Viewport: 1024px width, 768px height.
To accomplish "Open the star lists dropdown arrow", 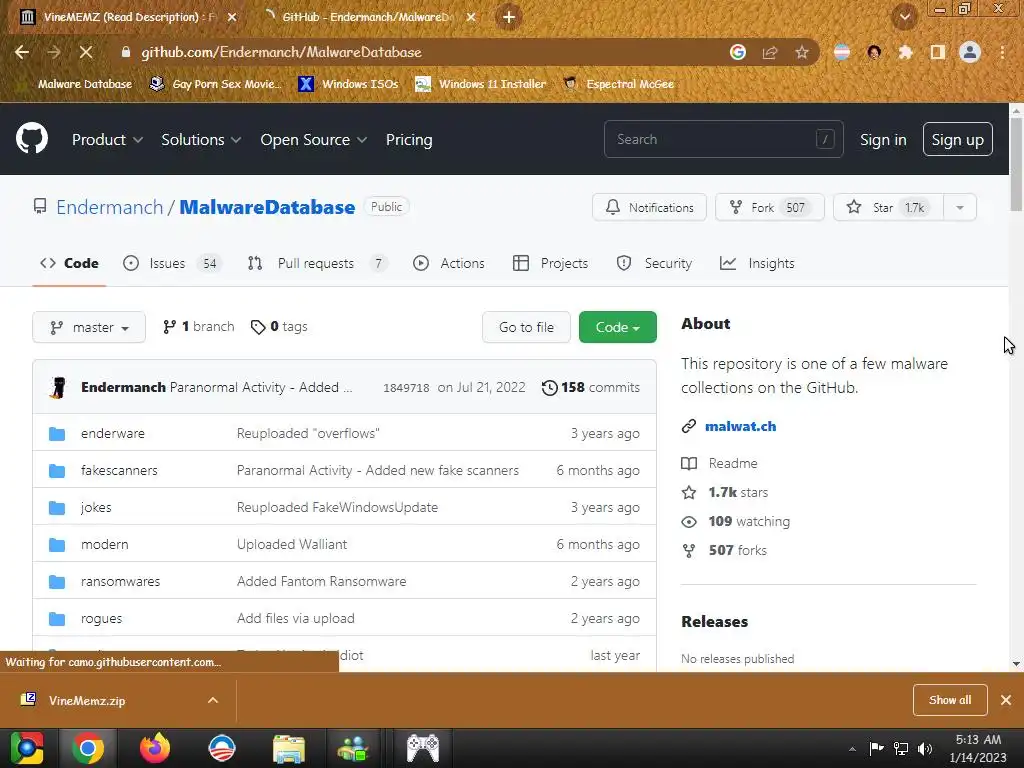I will click(960, 207).
